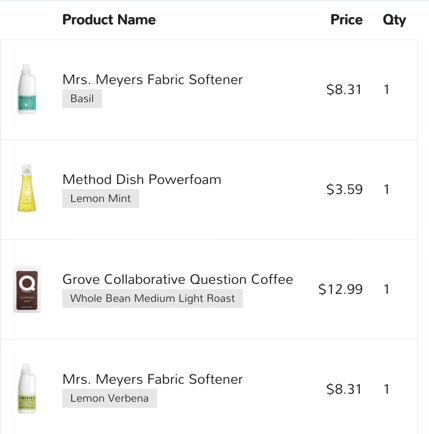This screenshot has height=434, width=429.
Task: Click the Qty column header
Action: coord(394,20)
